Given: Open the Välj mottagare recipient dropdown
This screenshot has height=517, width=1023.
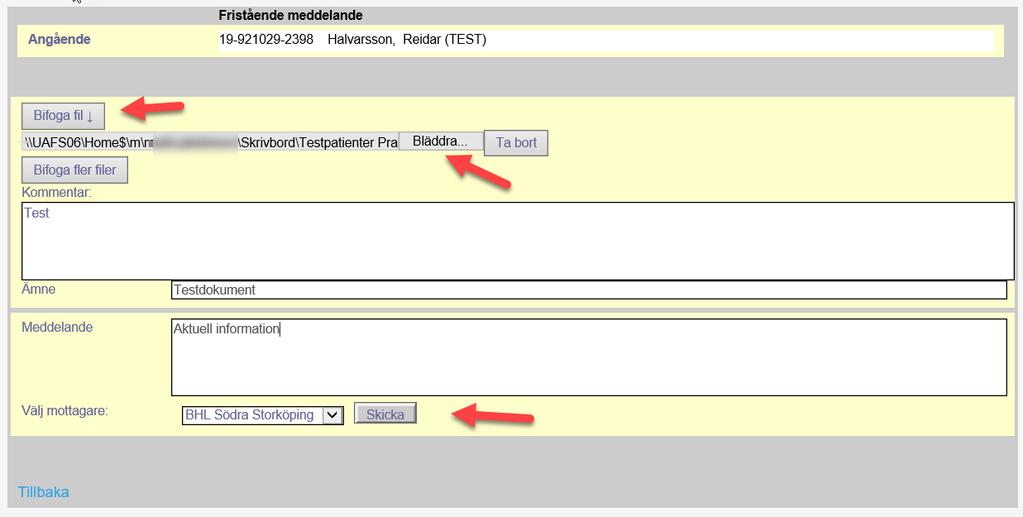Looking at the screenshot, I should point(262,415).
